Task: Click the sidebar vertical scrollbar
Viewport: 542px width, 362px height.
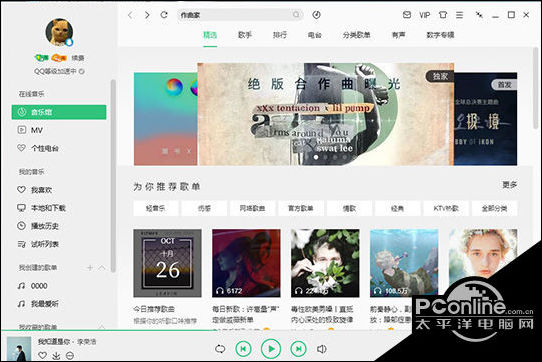Action: [x=113, y=176]
